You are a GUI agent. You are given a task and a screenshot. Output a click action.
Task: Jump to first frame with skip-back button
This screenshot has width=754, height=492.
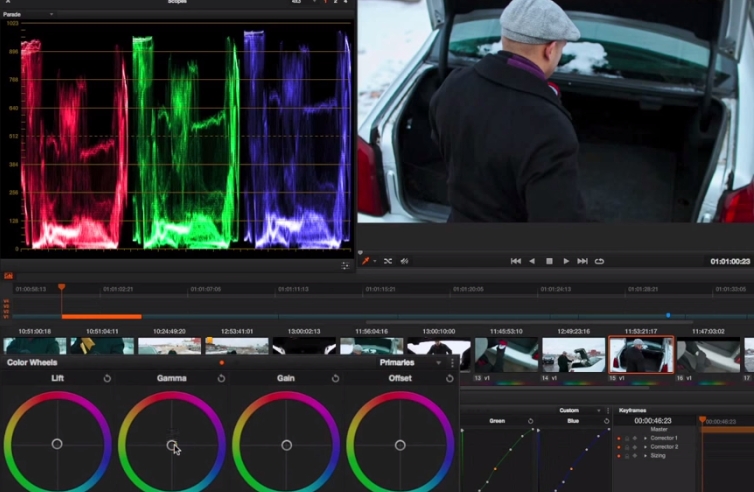coord(515,261)
